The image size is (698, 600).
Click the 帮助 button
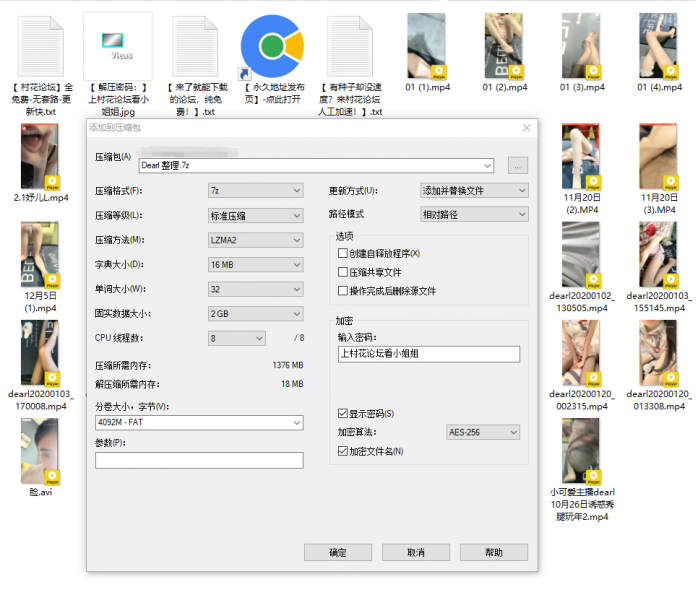(494, 552)
